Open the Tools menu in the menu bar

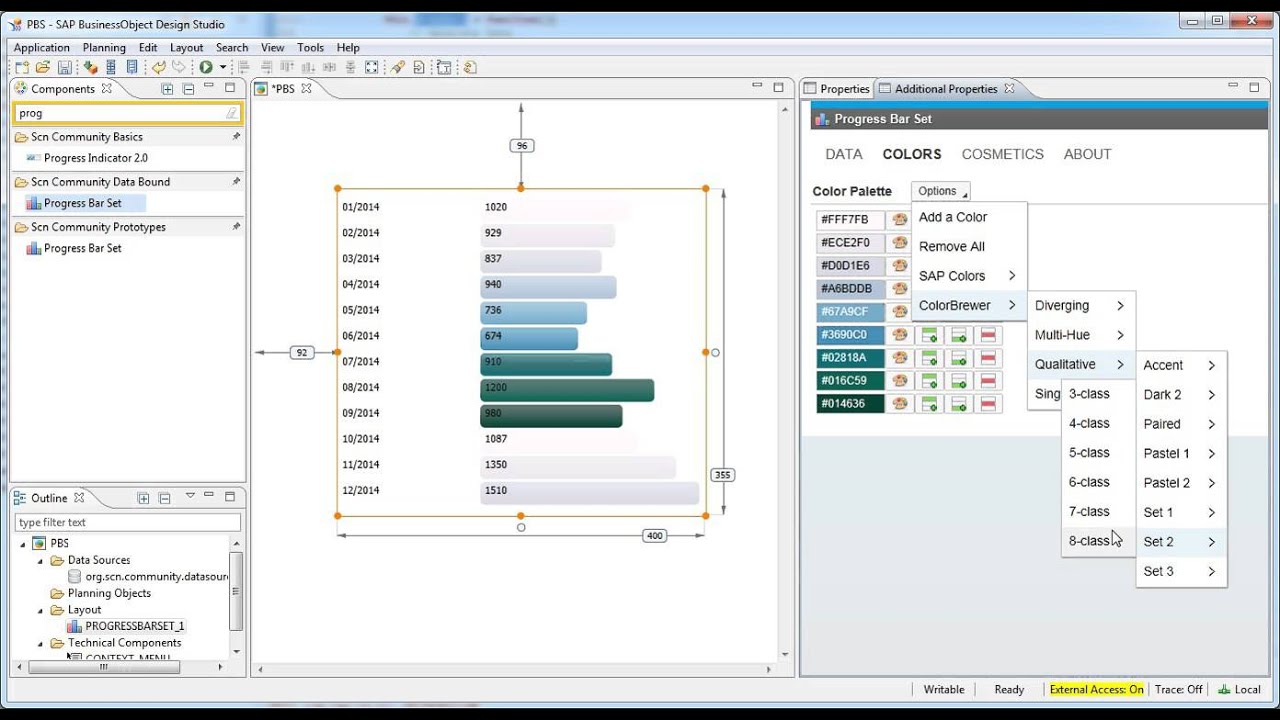(311, 47)
